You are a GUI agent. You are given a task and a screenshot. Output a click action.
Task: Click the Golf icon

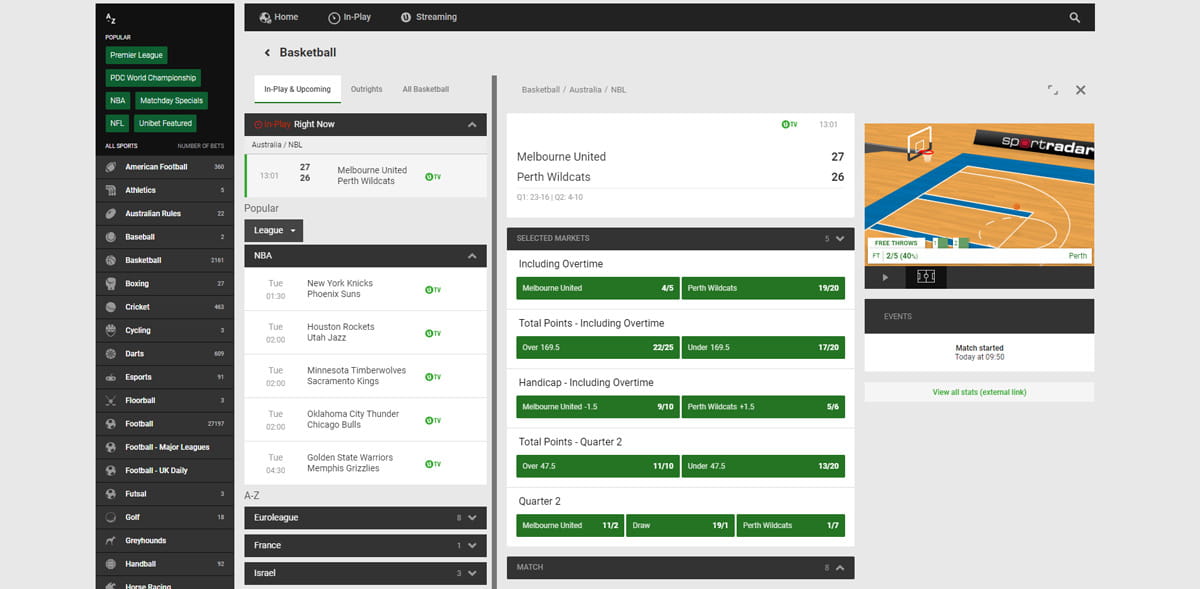click(x=112, y=517)
